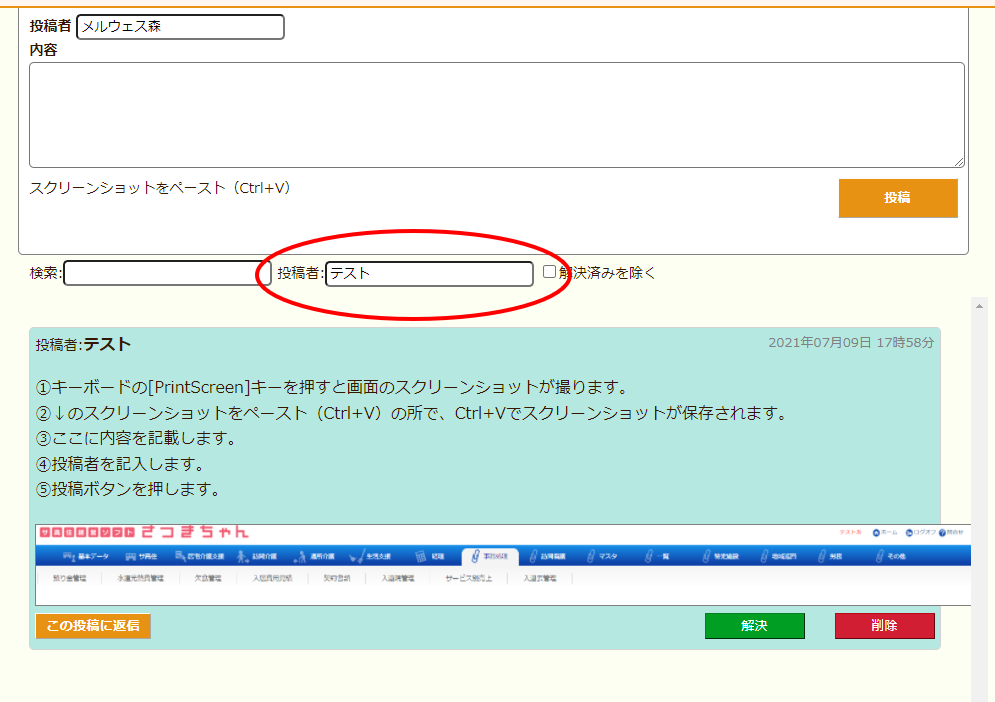This screenshot has height=702, width=995.
Task: Click the 通所介護 icon in the blue bar
Action: (x=299, y=556)
